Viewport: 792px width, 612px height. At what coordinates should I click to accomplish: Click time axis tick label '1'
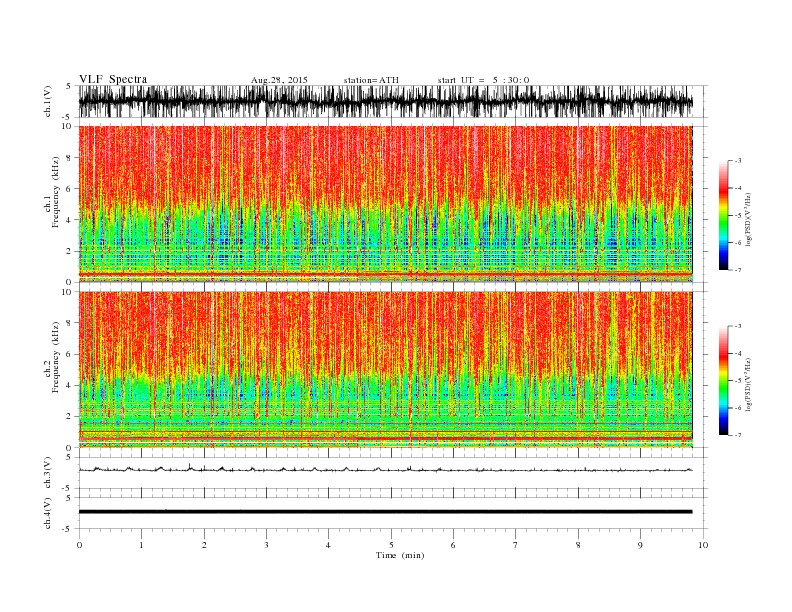pos(141,545)
